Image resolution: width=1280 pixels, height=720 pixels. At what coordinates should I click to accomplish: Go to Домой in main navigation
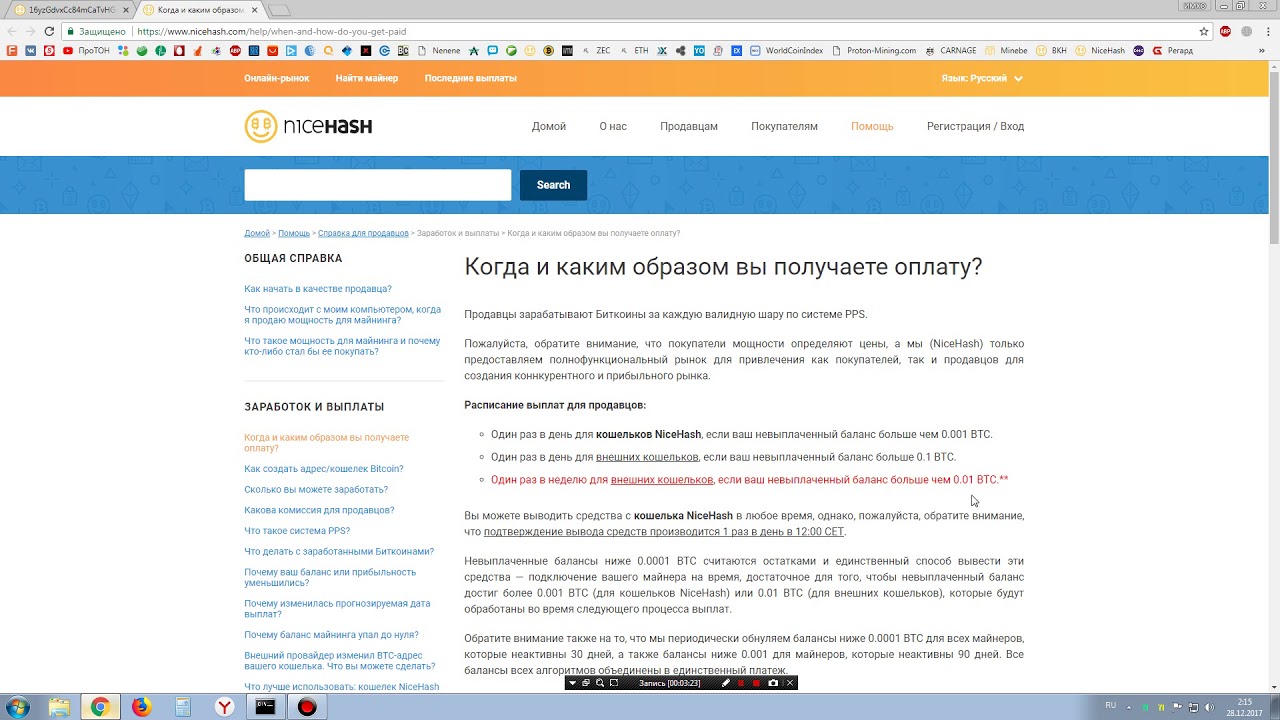pos(549,126)
